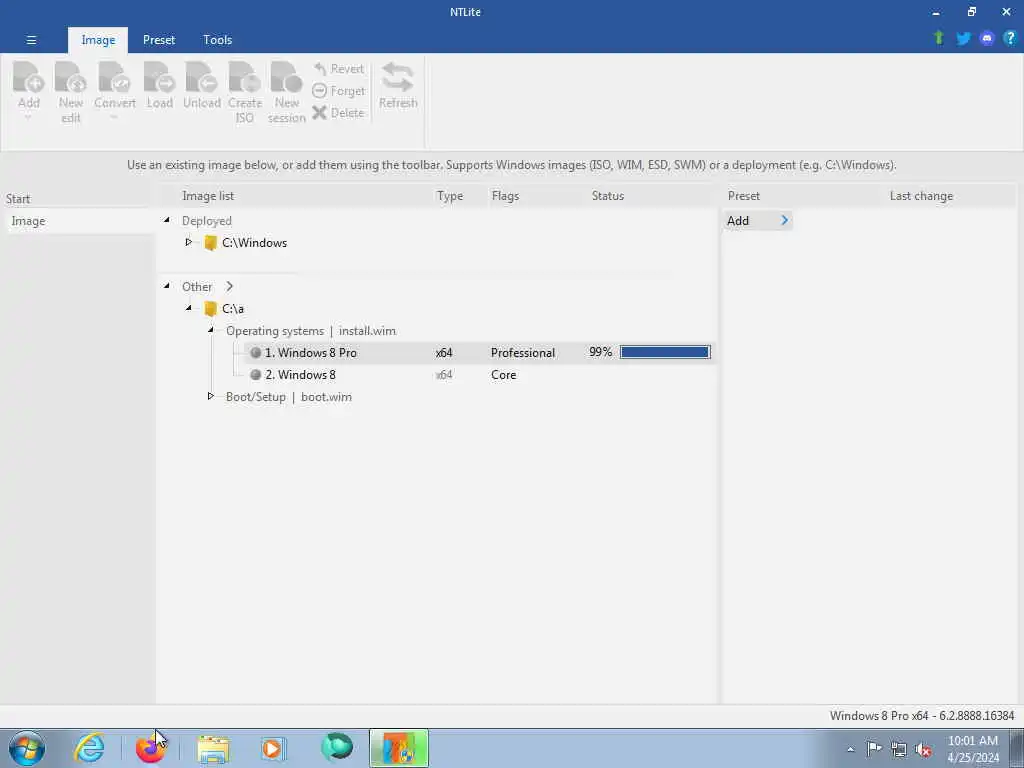Image resolution: width=1024 pixels, height=768 pixels.
Task: Open the Twitter link icon
Action: [x=963, y=39]
